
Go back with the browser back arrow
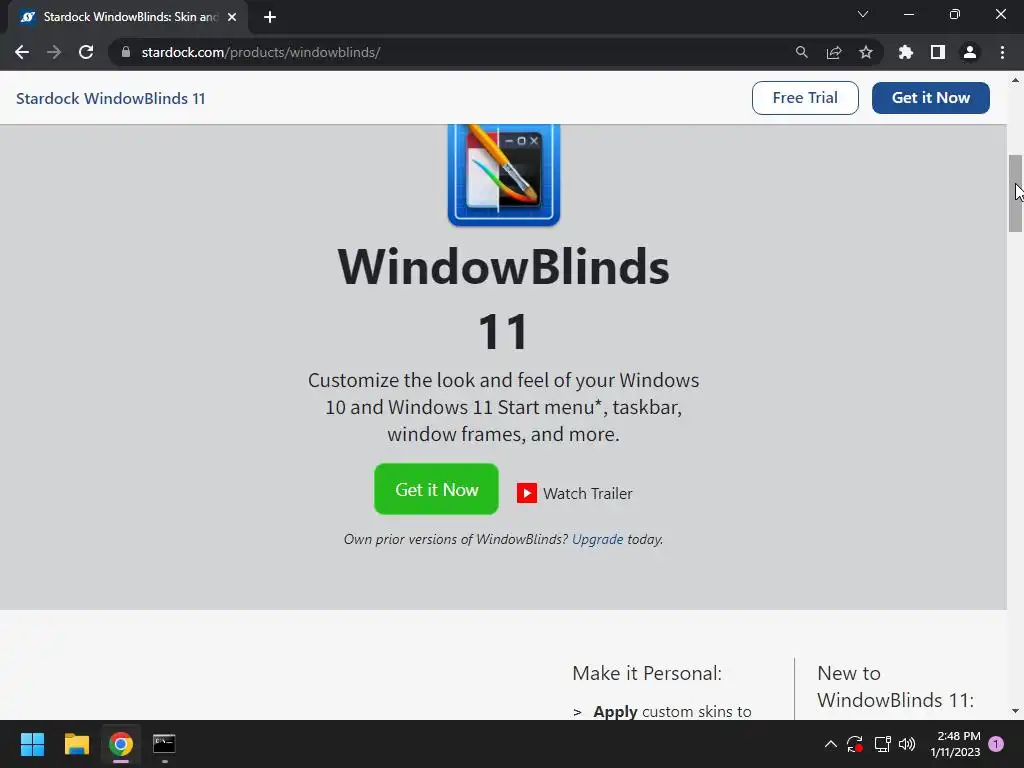(22, 52)
